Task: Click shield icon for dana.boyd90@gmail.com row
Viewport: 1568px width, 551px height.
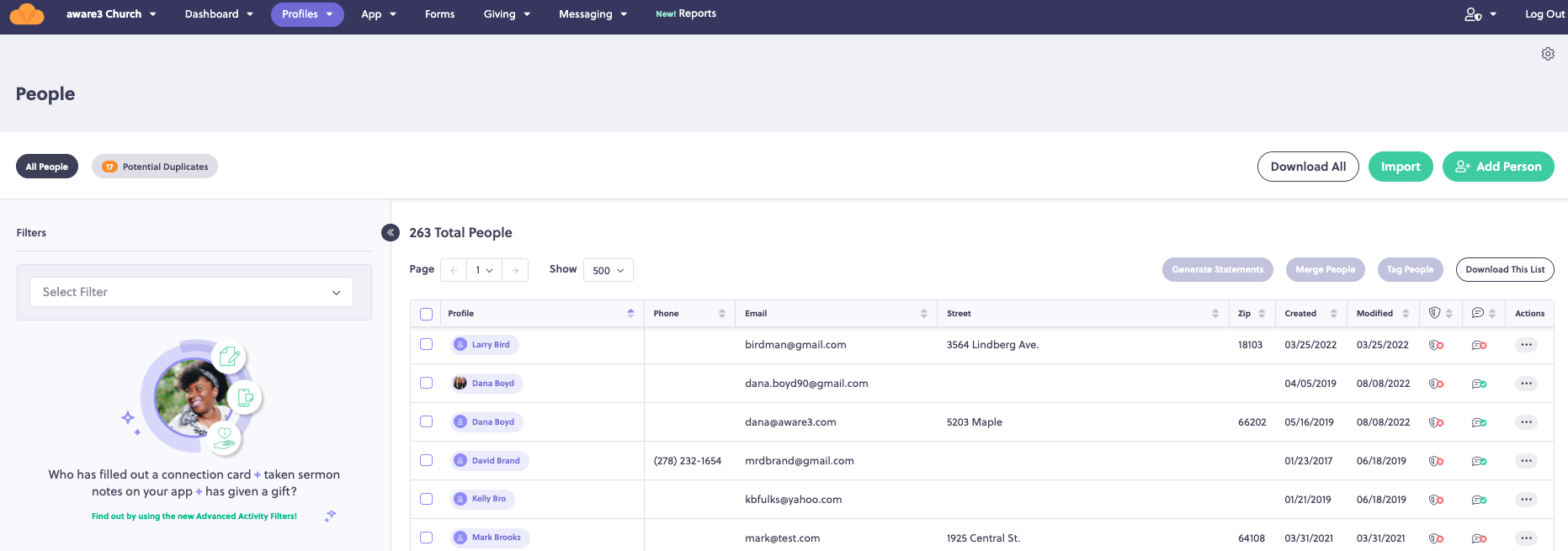Action: point(1437,384)
